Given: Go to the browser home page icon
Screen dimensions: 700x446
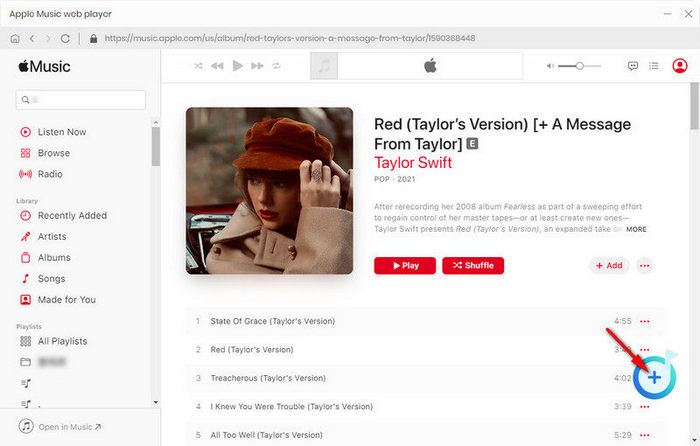Looking at the screenshot, I should click(x=15, y=39).
